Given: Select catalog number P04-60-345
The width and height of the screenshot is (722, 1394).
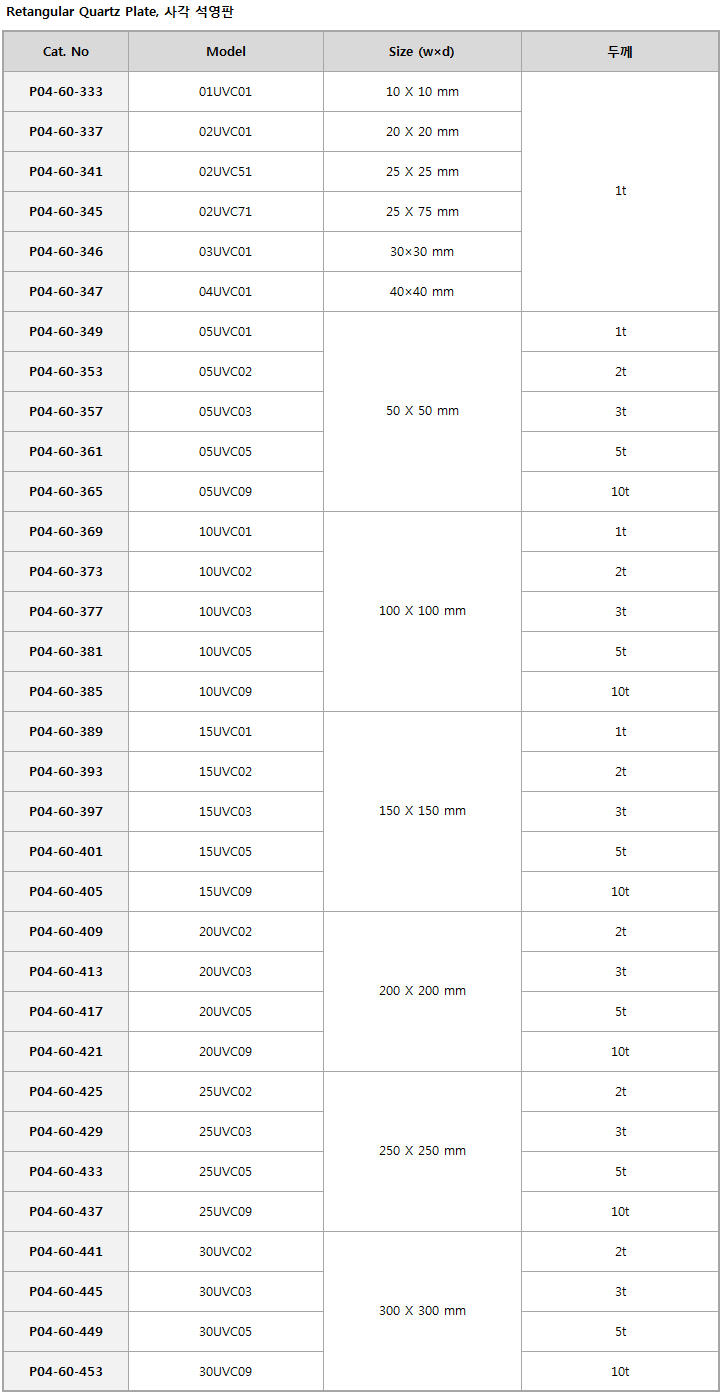Looking at the screenshot, I should point(66,211).
